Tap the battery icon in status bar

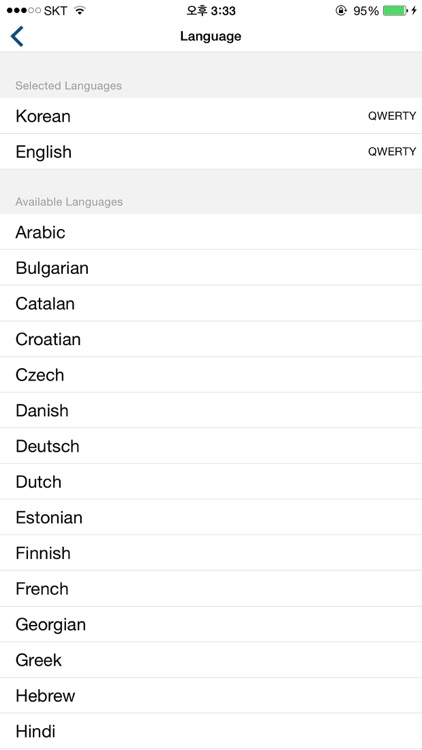pos(395,11)
